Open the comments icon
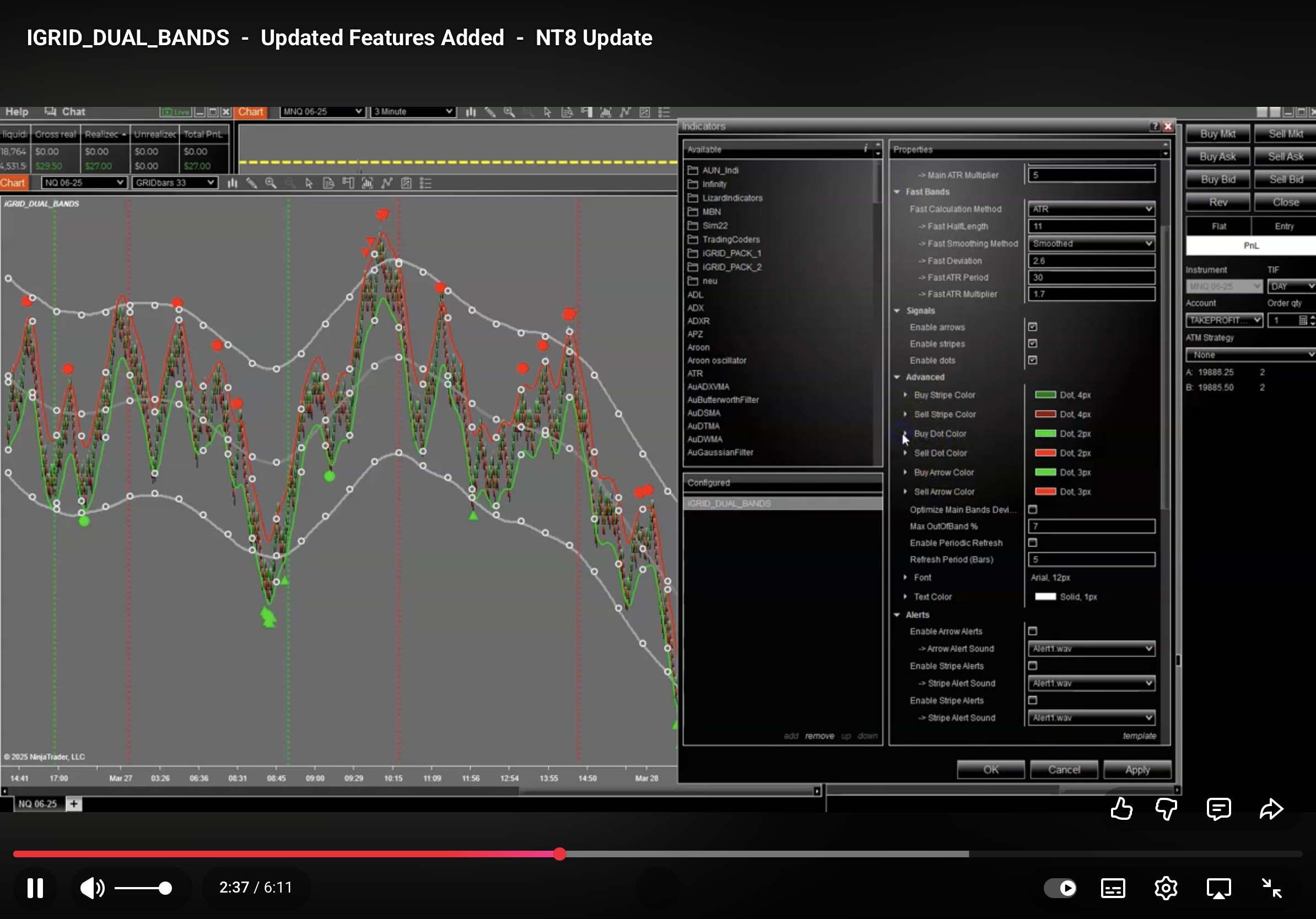 pyautogui.click(x=1218, y=809)
